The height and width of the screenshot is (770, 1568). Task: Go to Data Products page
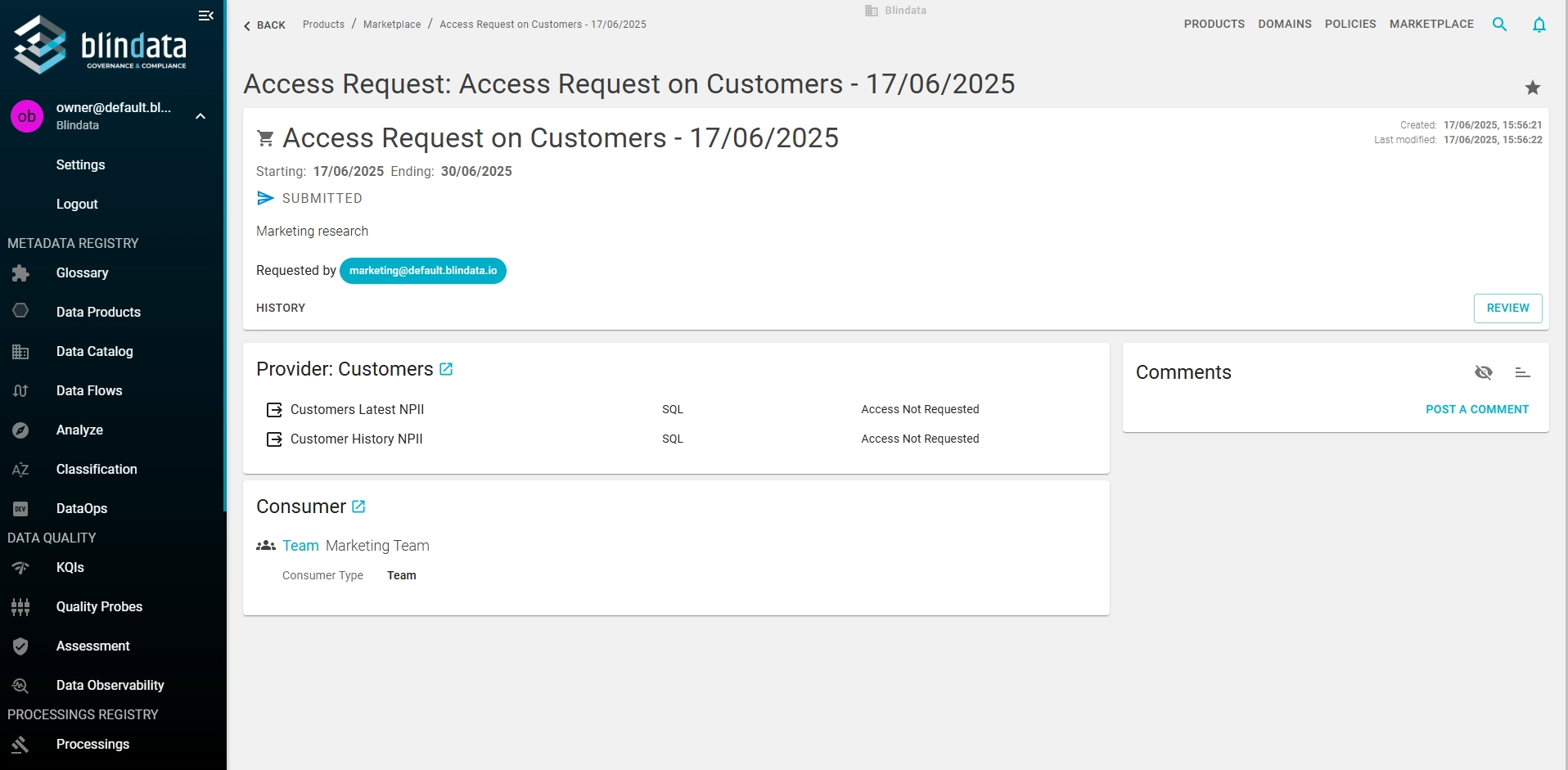98,312
